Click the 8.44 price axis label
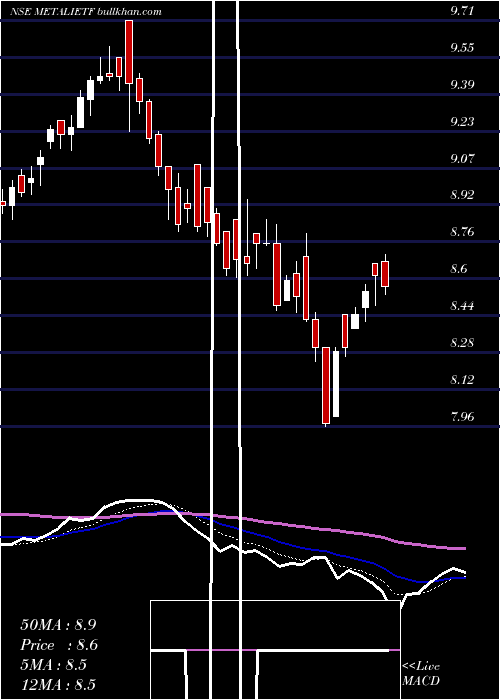Screen dimensions: 500x700 click(462, 306)
